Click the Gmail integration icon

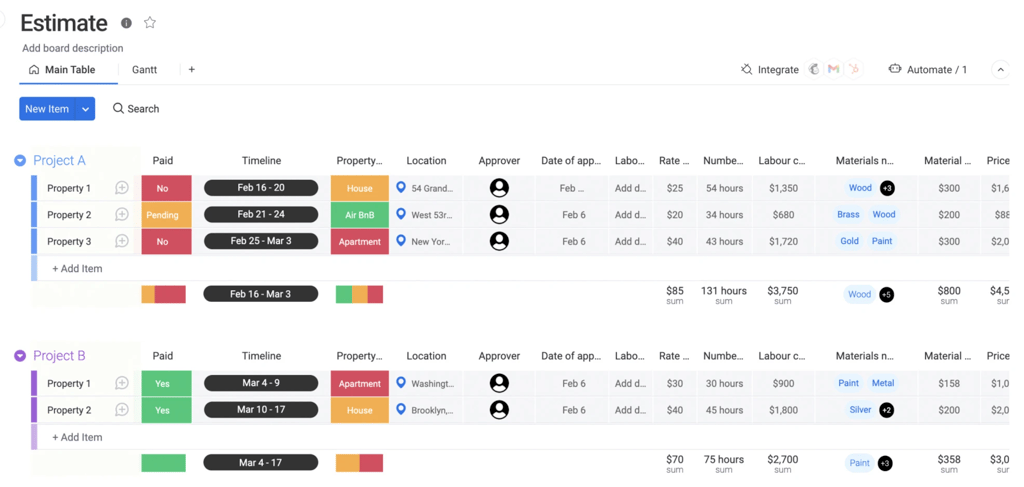coord(833,70)
